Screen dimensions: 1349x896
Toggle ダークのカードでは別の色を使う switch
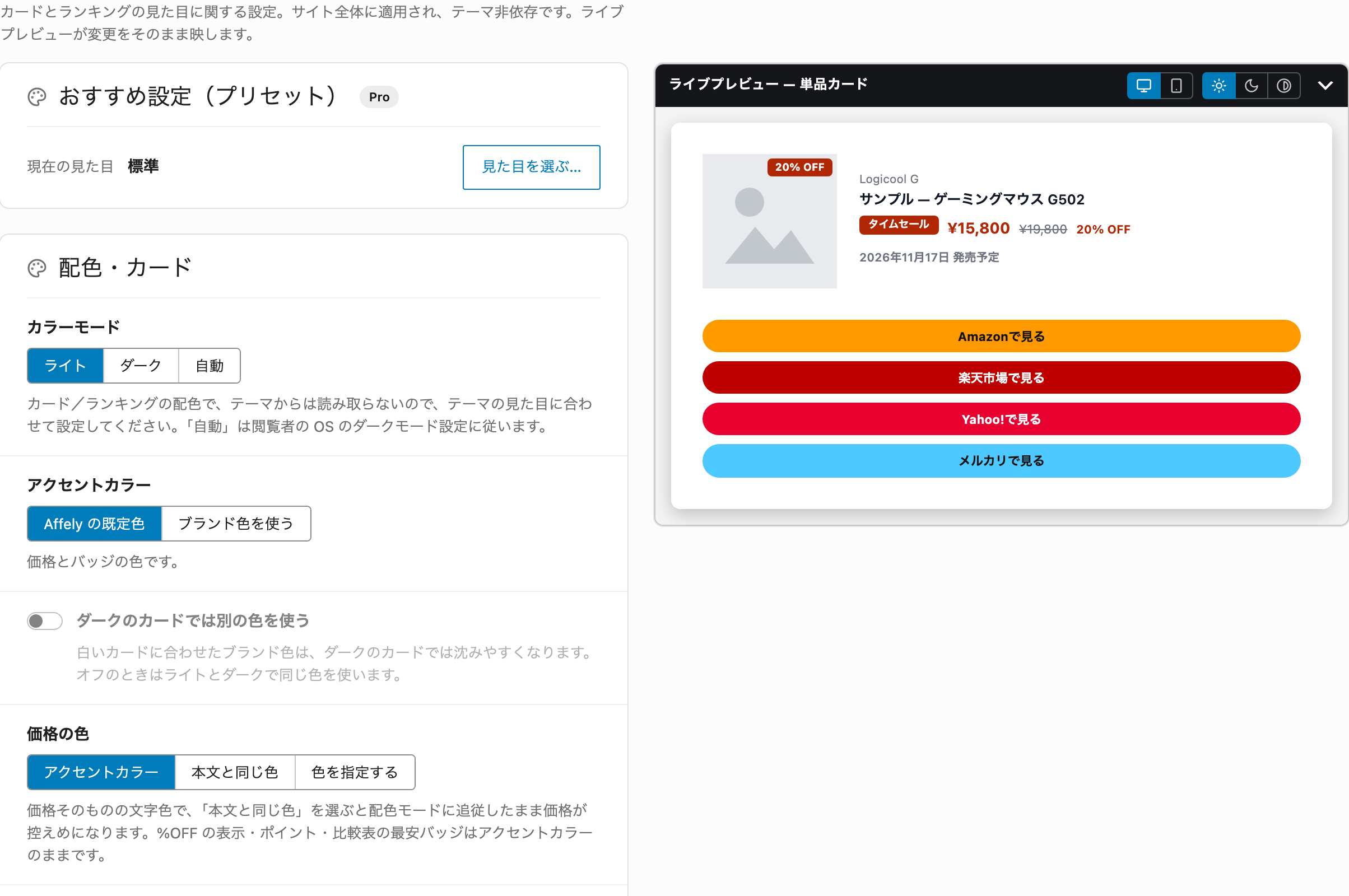point(45,620)
